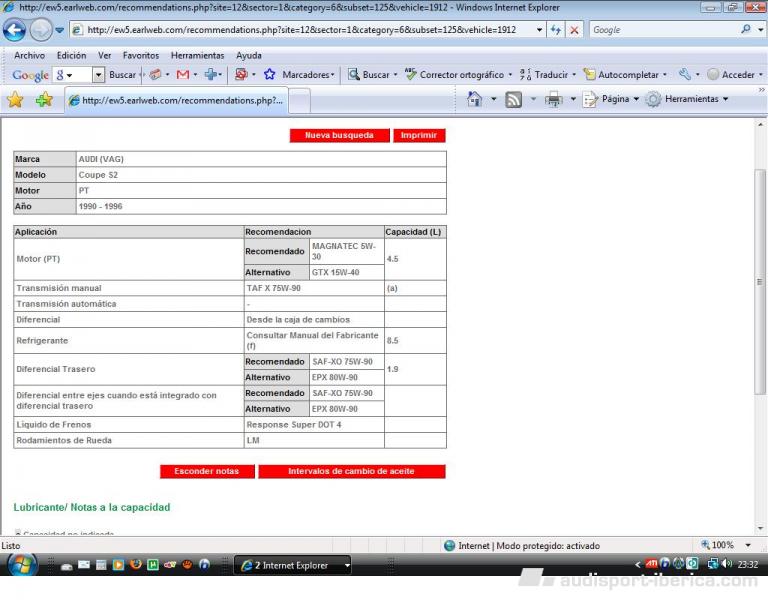Expand the zoom level dropdown arrow
This screenshot has width=768, height=600.
(x=748, y=545)
